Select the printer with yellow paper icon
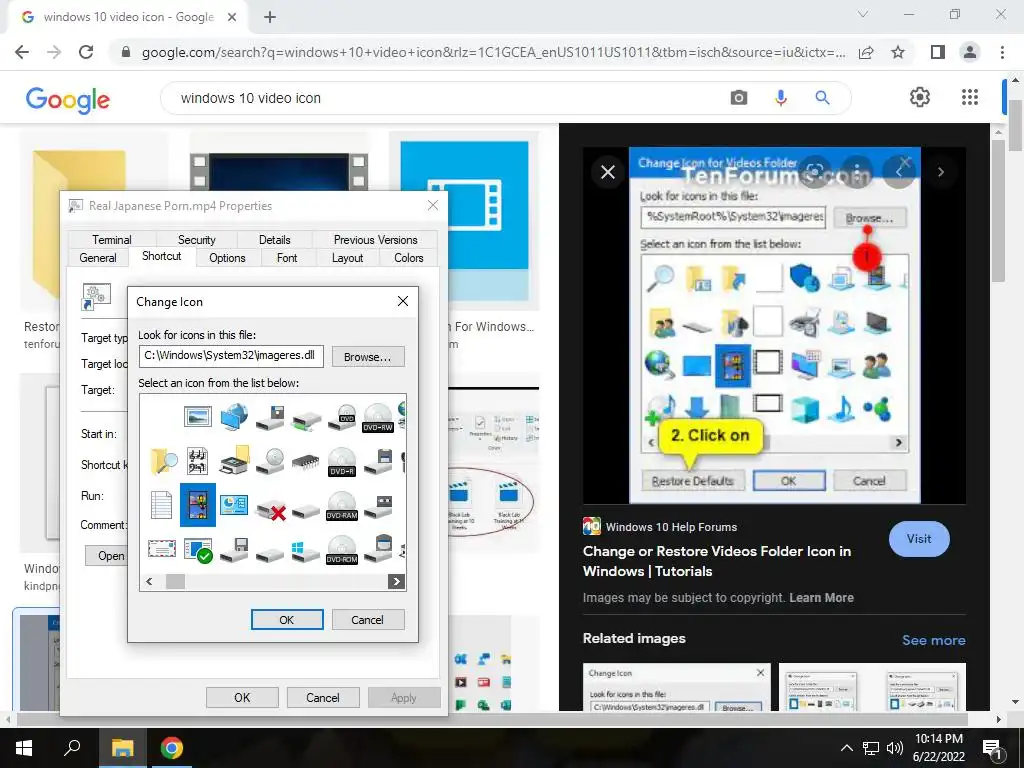Screen dimensions: 1024x768 click(x=234, y=460)
